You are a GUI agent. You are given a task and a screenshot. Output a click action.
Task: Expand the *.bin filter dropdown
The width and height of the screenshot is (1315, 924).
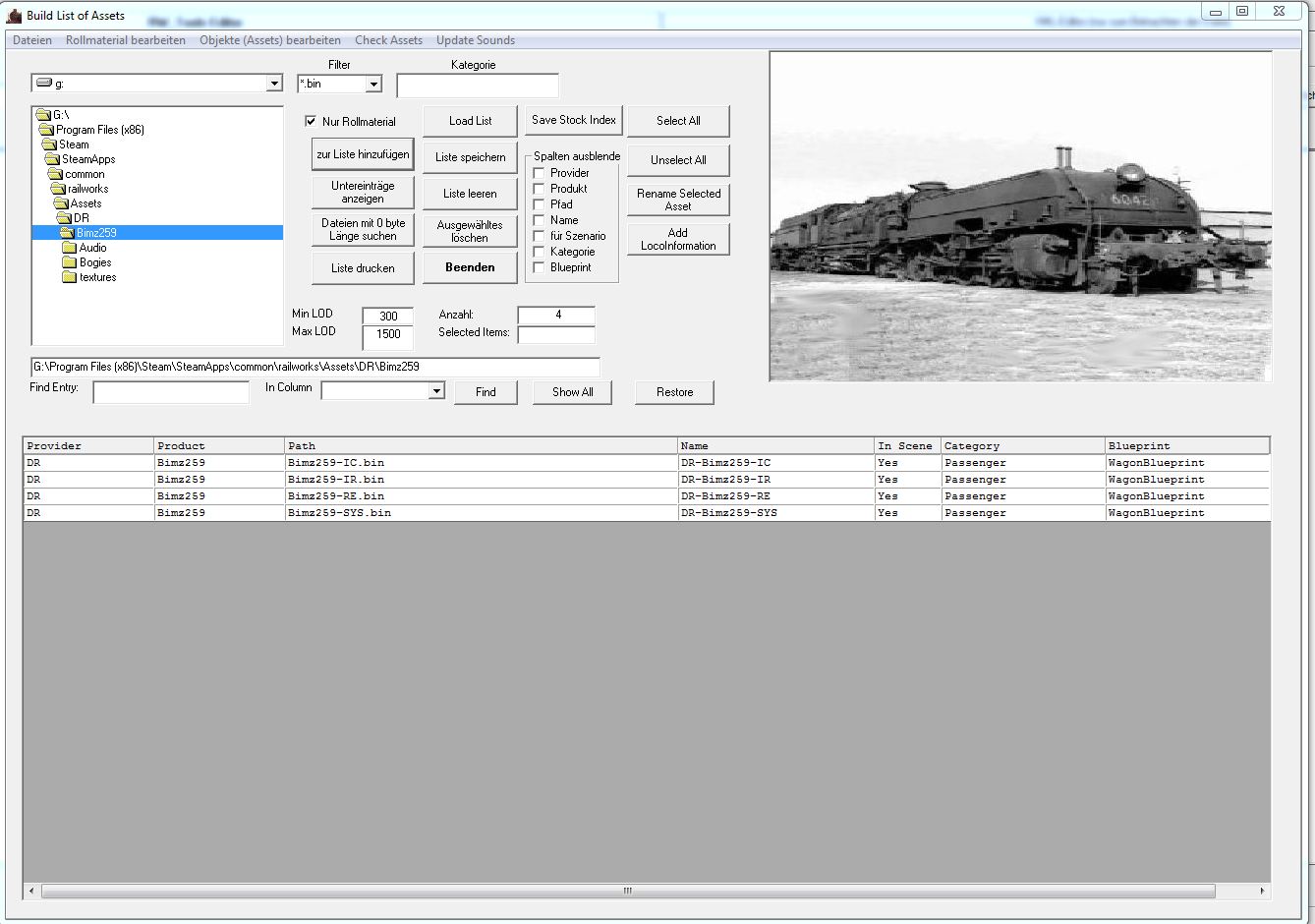[373, 85]
